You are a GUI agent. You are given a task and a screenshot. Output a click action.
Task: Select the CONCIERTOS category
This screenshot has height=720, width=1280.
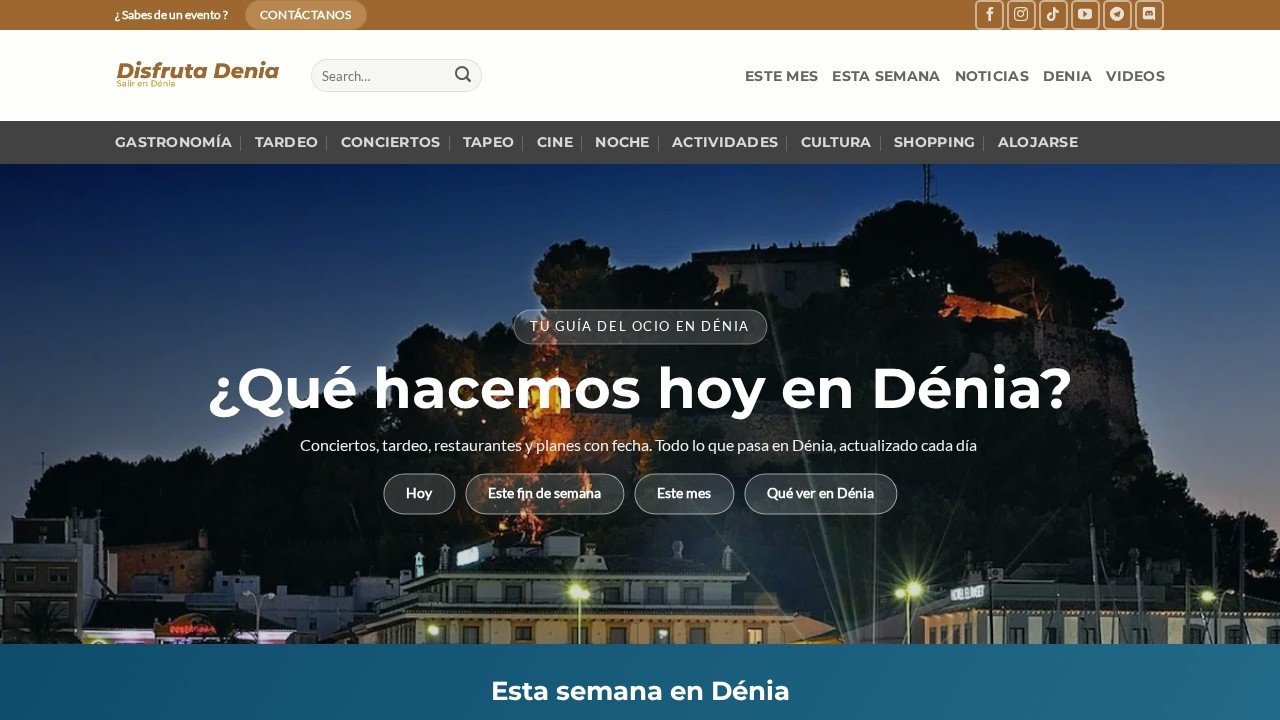[390, 142]
